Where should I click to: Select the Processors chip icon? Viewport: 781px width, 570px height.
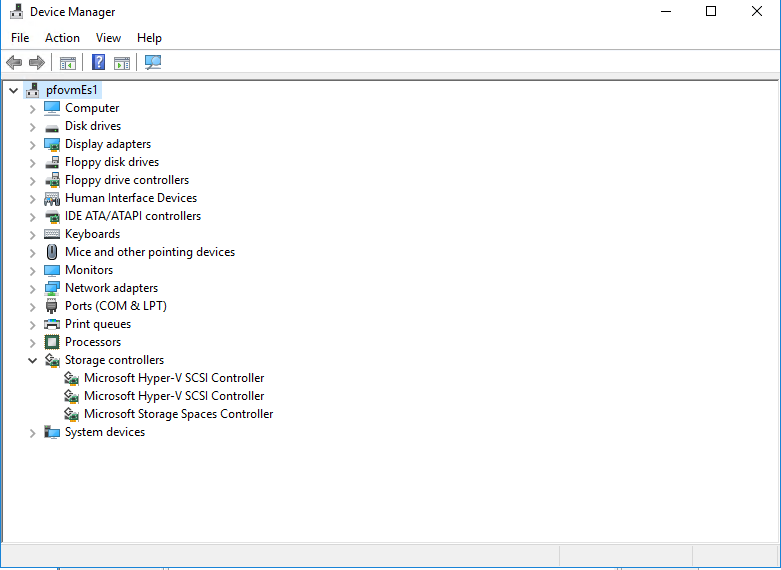tap(52, 342)
